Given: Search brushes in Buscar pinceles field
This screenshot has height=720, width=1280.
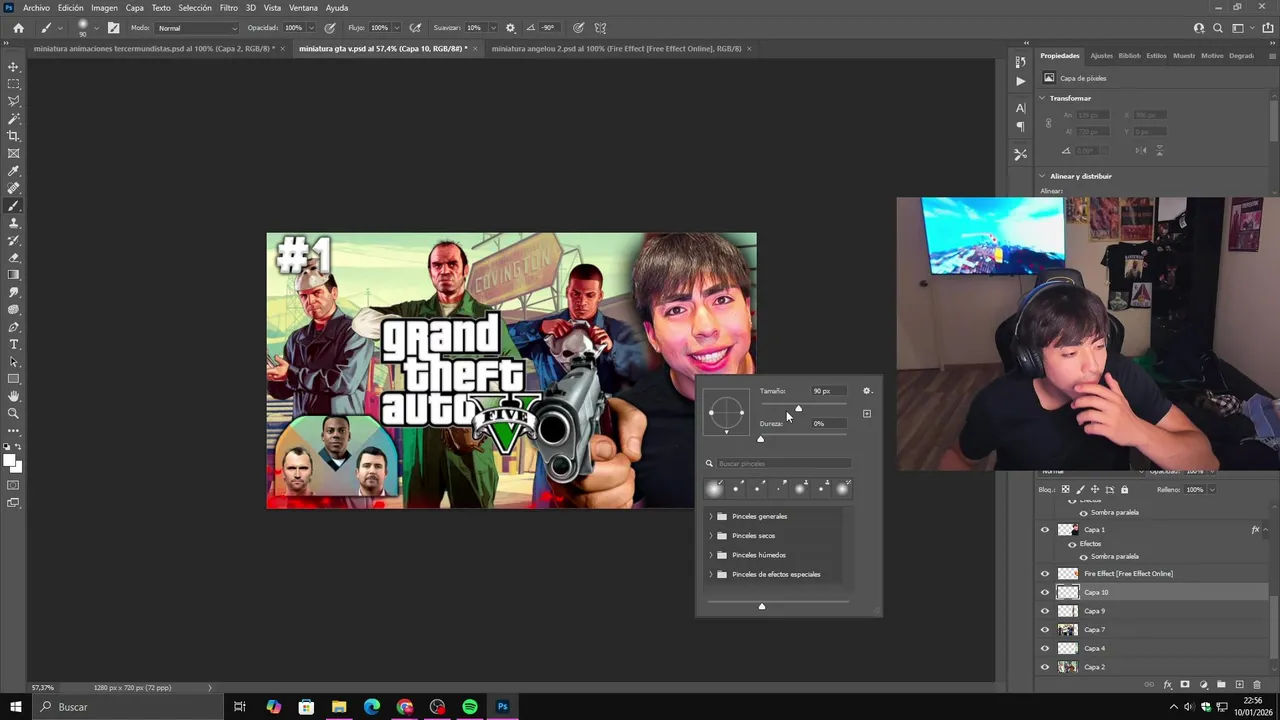Looking at the screenshot, I should [x=784, y=464].
